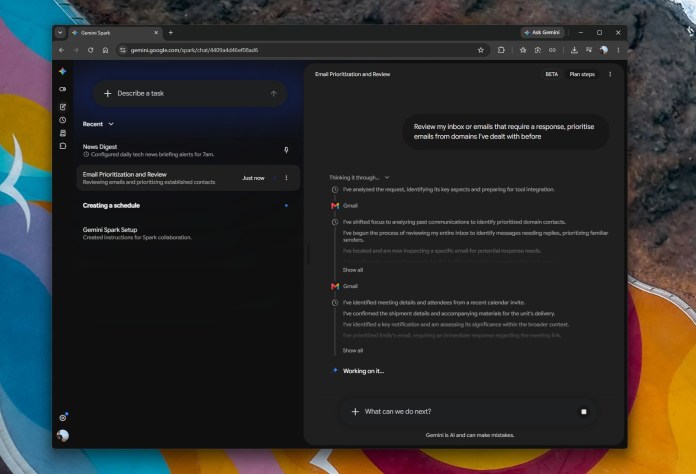
Task: Click first Show all under inbox review
Action: coord(352,270)
